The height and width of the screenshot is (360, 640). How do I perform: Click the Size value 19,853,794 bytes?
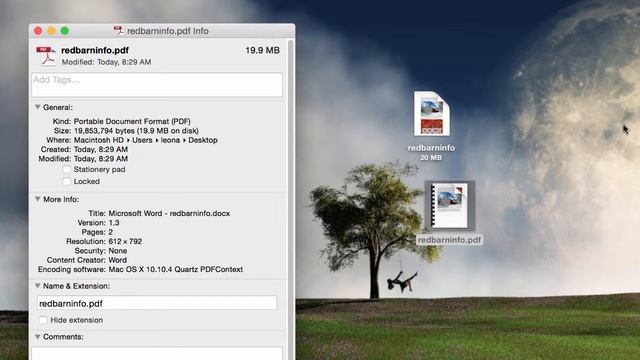click(136, 131)
